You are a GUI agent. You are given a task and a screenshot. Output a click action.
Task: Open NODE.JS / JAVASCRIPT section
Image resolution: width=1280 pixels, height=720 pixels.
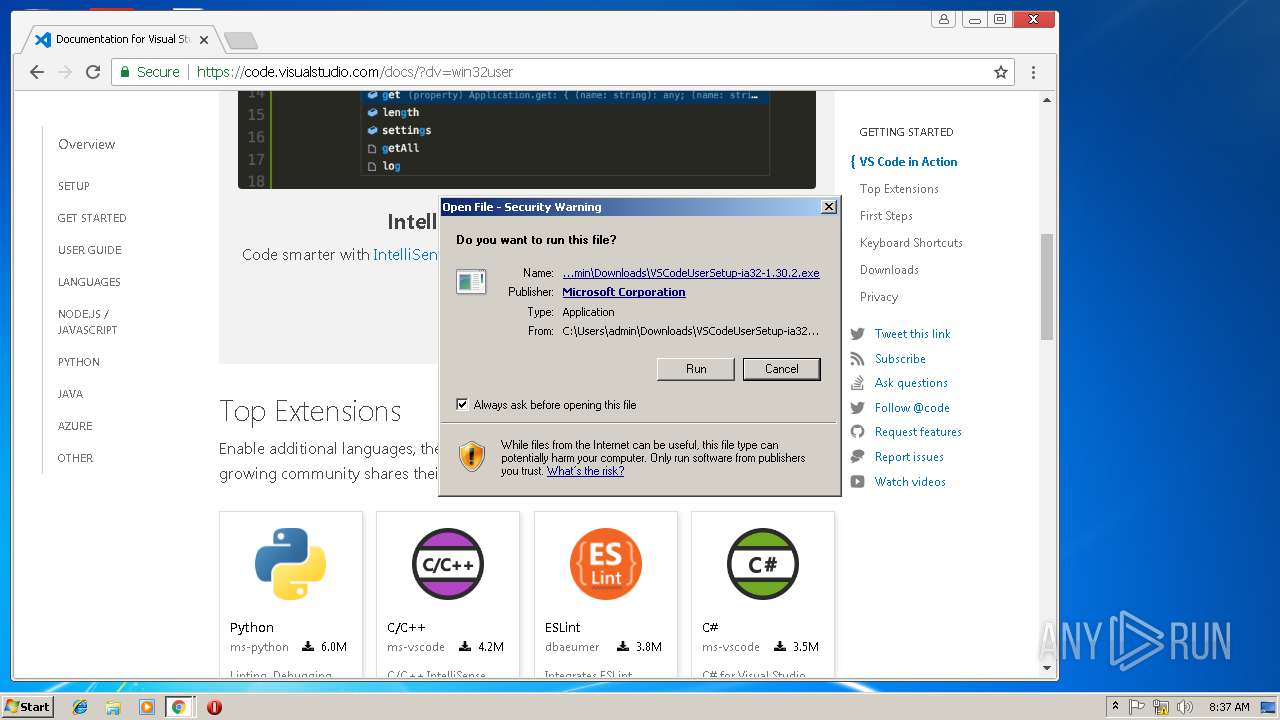click(88, 322)
